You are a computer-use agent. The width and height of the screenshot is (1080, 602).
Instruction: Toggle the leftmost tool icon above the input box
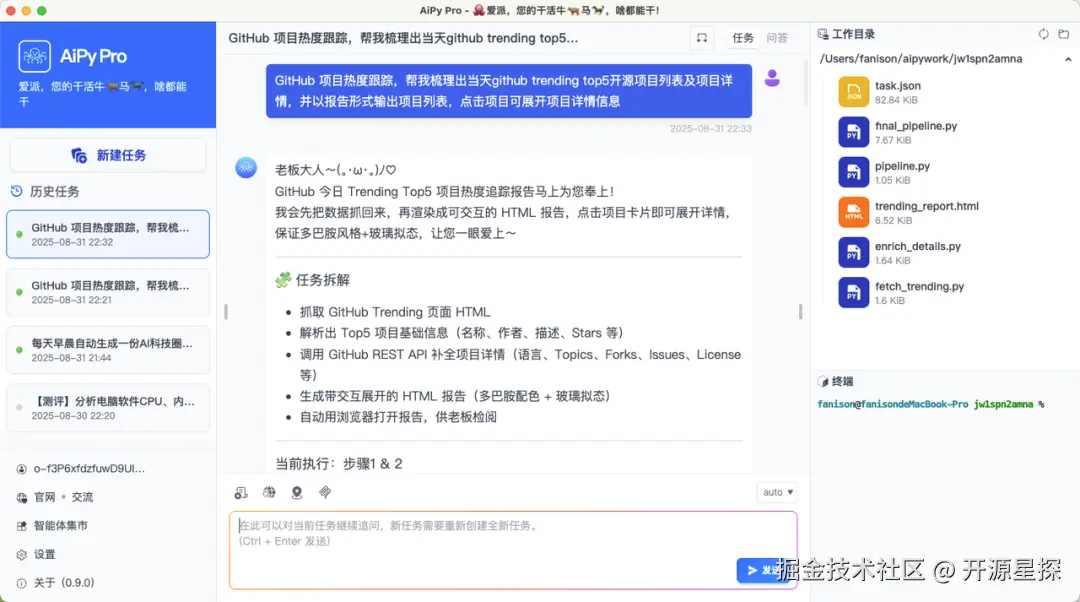240,492
